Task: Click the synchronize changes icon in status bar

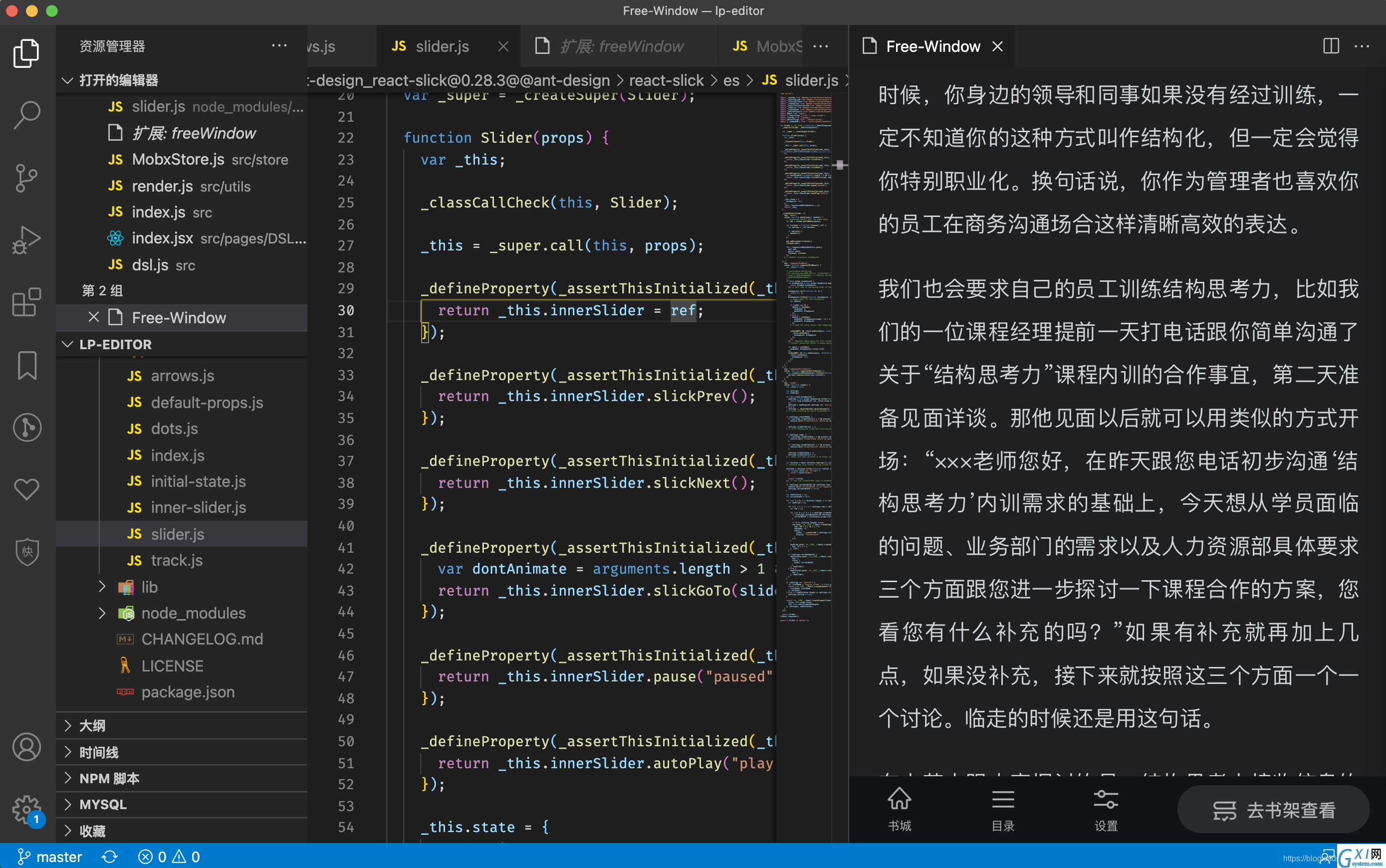Action: (x=110, y=857)
